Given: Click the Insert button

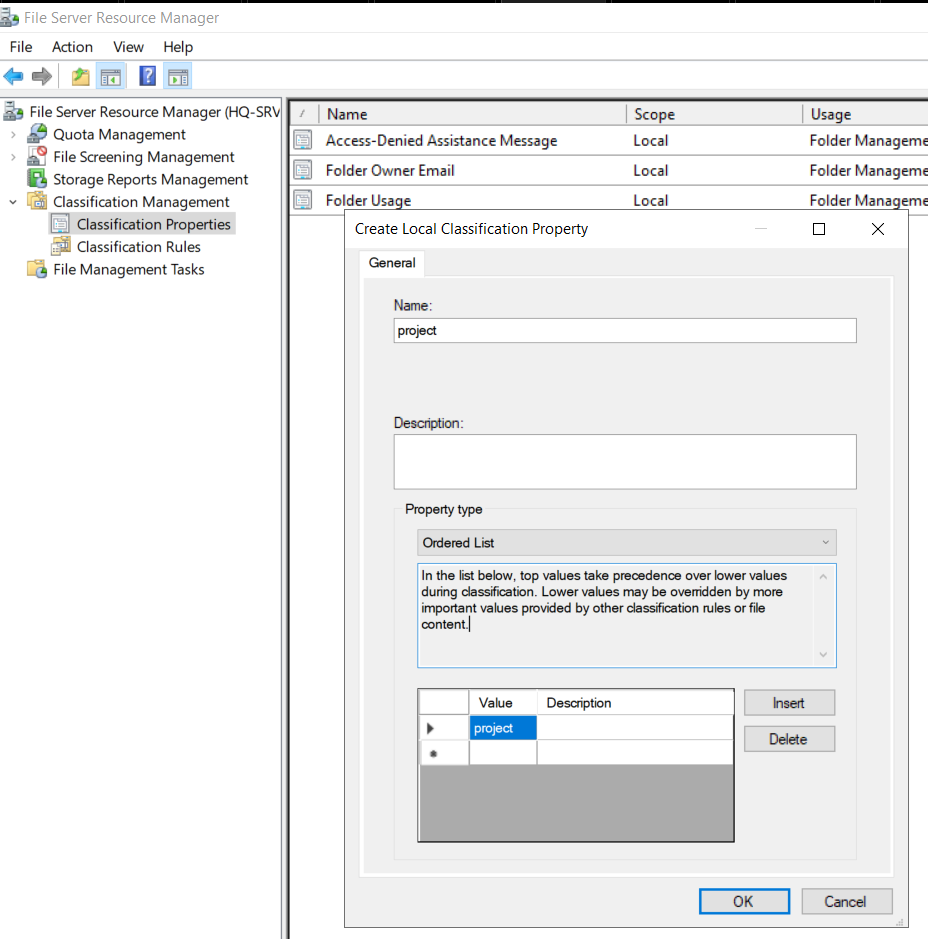Looking at the screenshot, I should [x=789, y=702].
